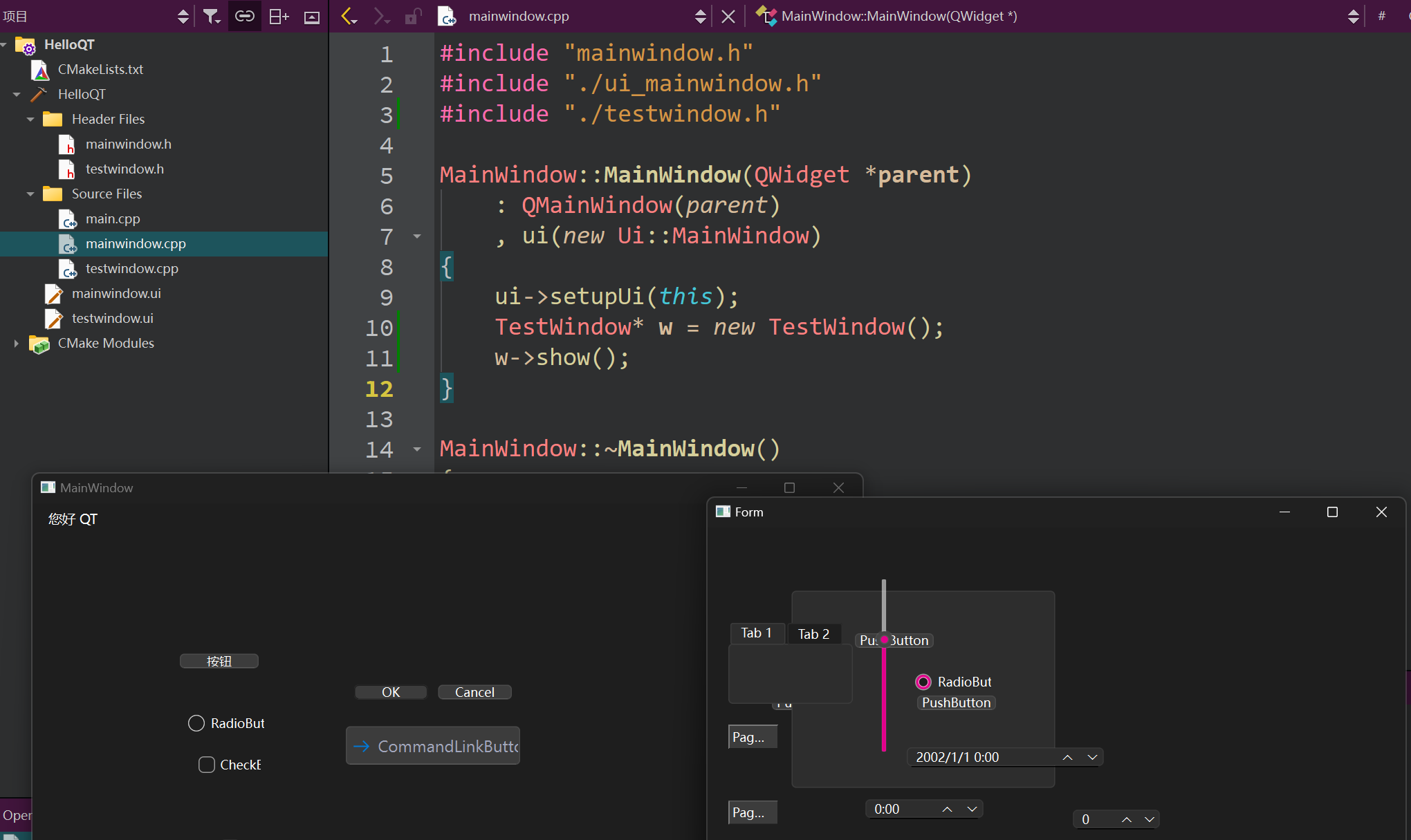Click the CommandLinkButton
Image resolution: width=1411 pixels, height=840 pixels.
pos(433,746)
